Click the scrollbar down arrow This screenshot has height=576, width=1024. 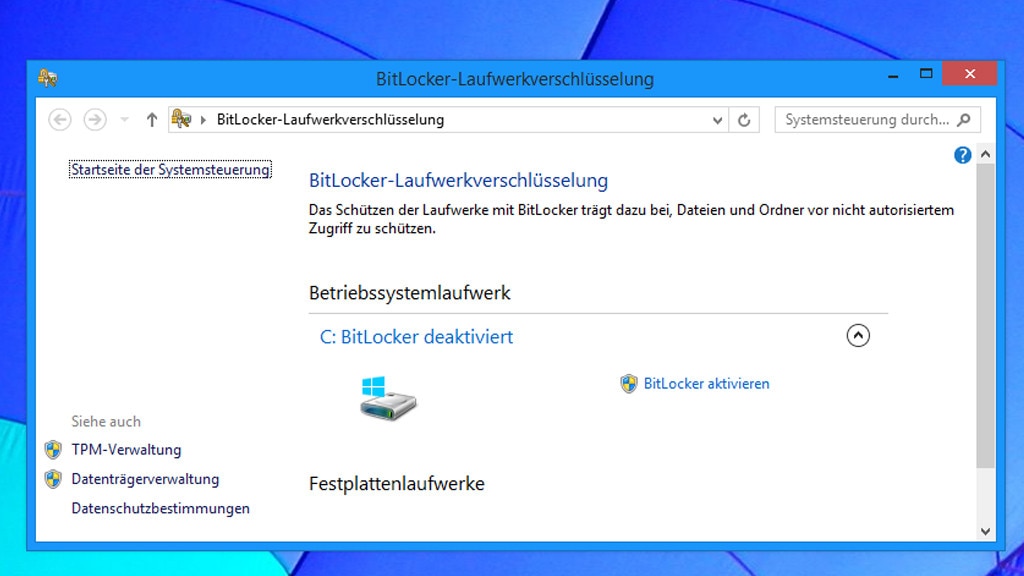[x=985, y=532]
